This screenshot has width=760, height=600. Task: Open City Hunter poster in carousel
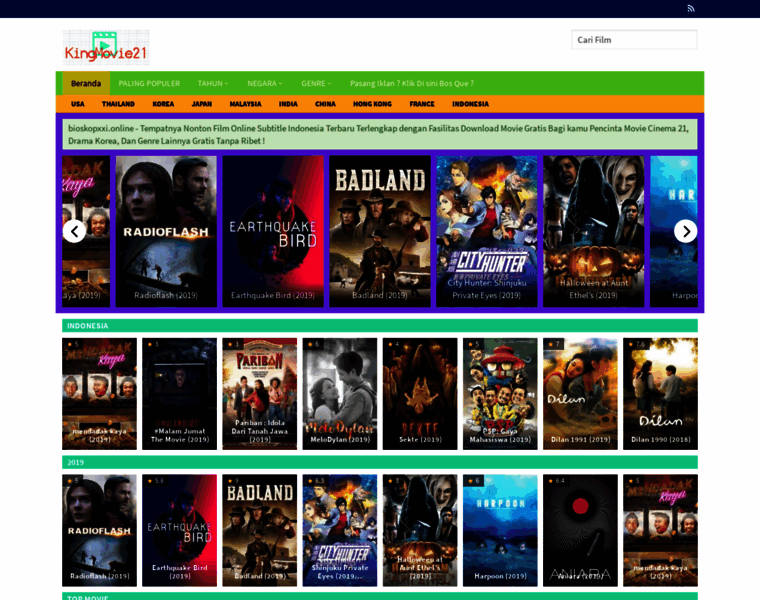(x=487, y=231)
